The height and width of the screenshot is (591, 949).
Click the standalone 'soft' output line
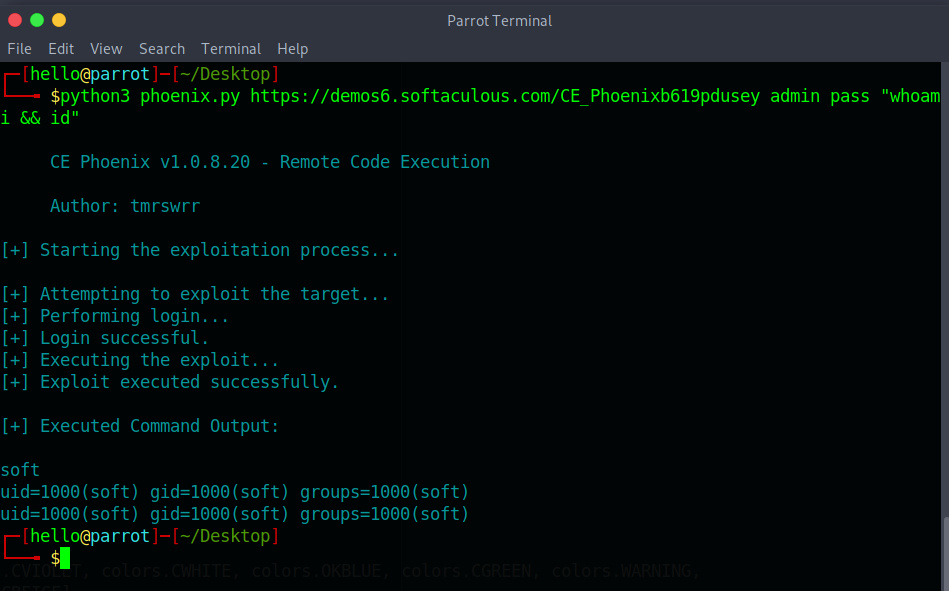pyautogui.click(x=20, y=470)
